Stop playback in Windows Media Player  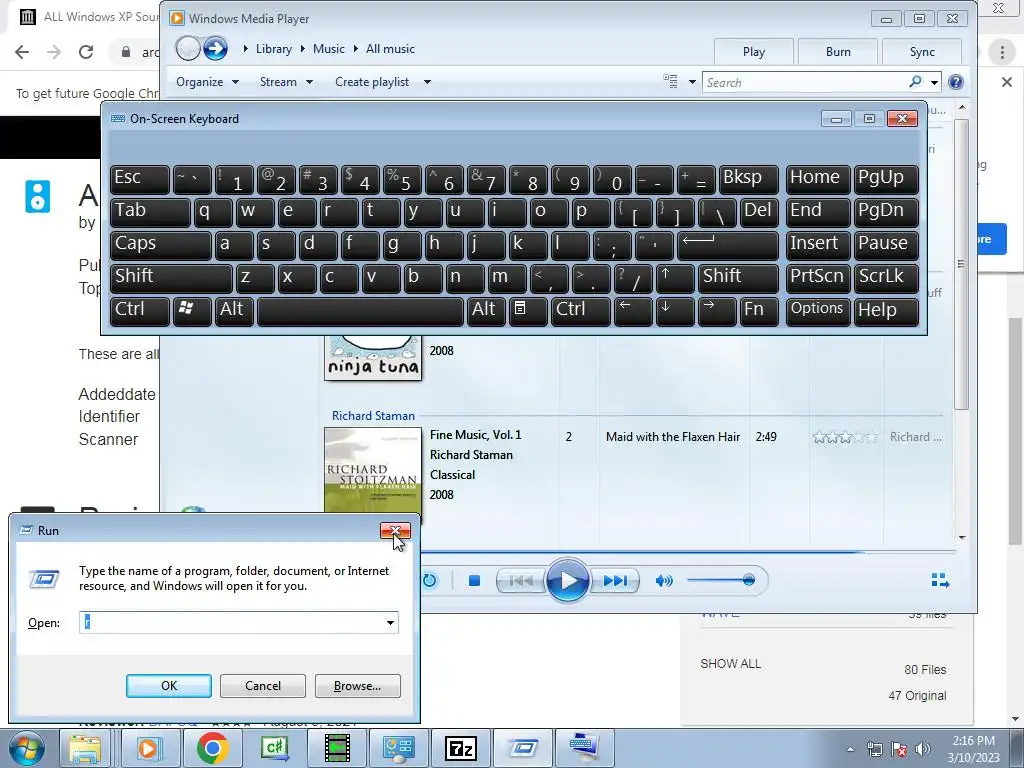[x=474, y=581]
